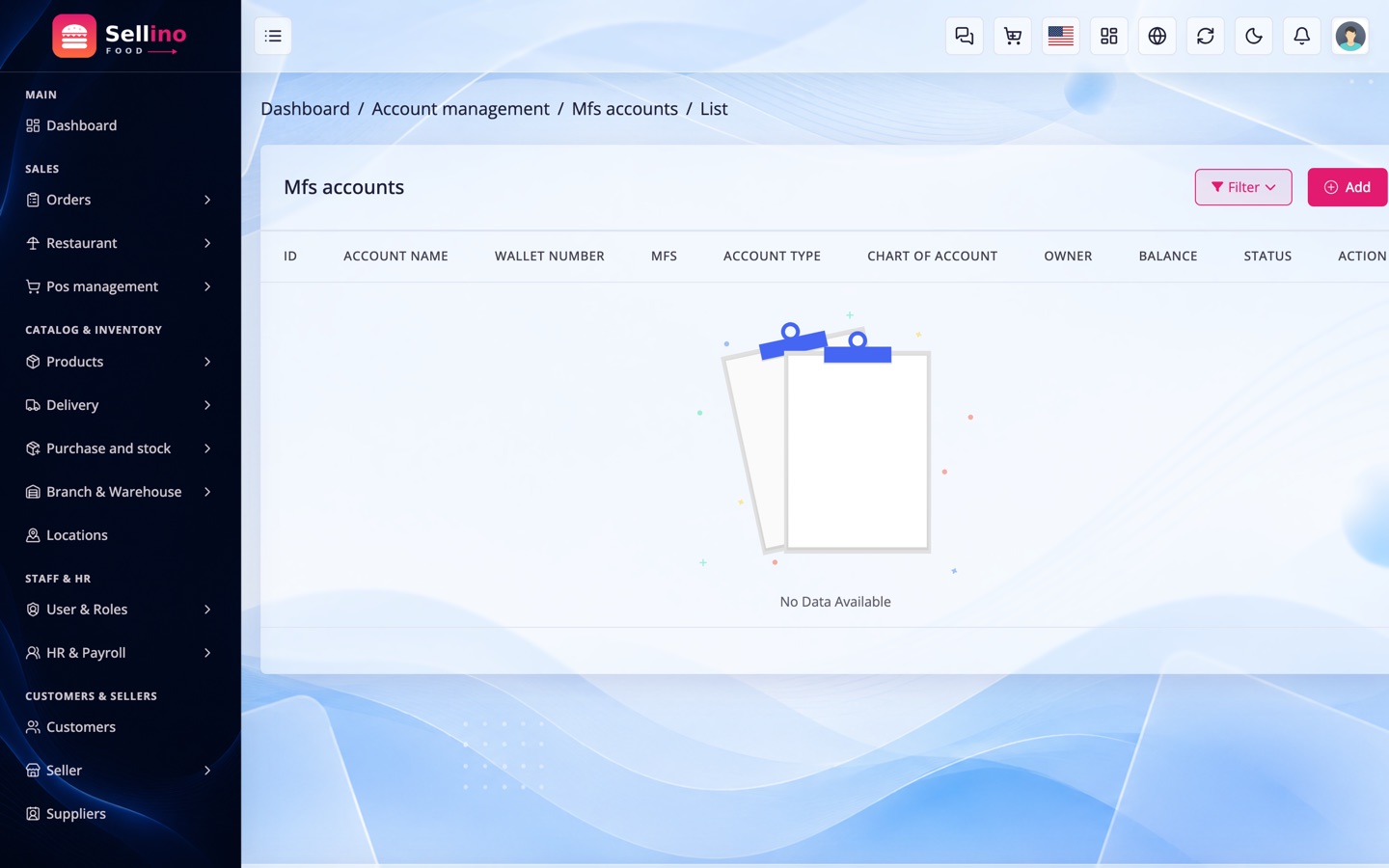Expand the Orders menu chevron
The width and height of the screenshot is (1389, 868).
(x=207, y=200)
